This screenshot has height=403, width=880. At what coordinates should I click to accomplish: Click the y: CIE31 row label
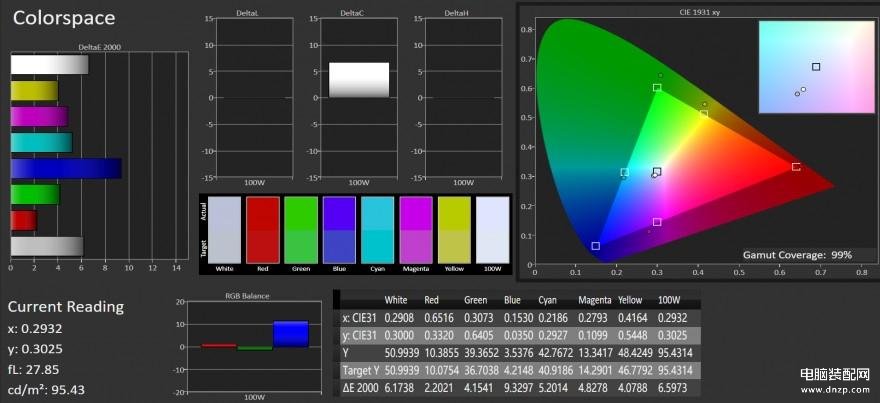(x=360, y=336)
